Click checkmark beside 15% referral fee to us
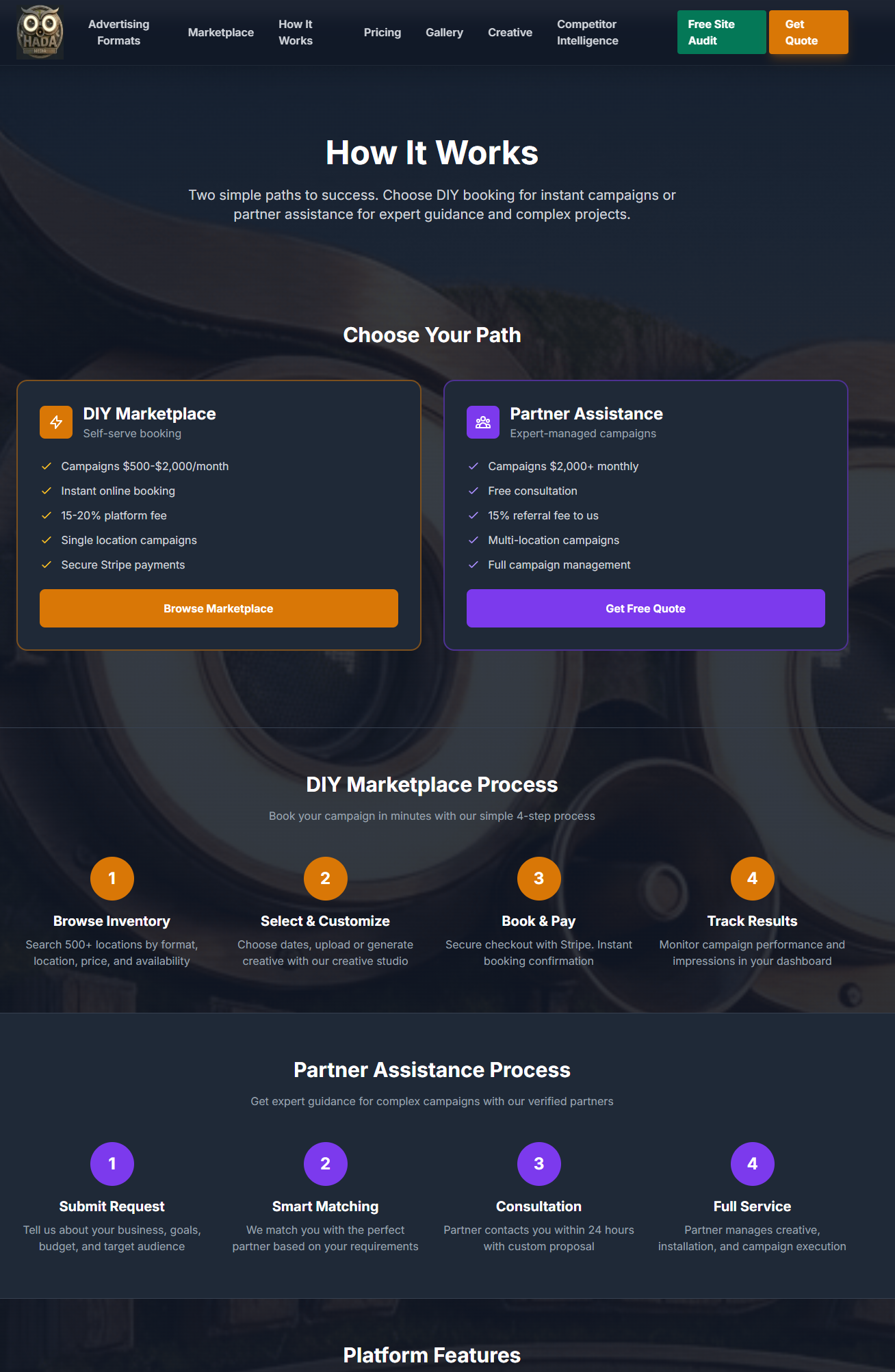Image resolution: width=895 pixels, height=1372 pixels. tap(474, 515)
